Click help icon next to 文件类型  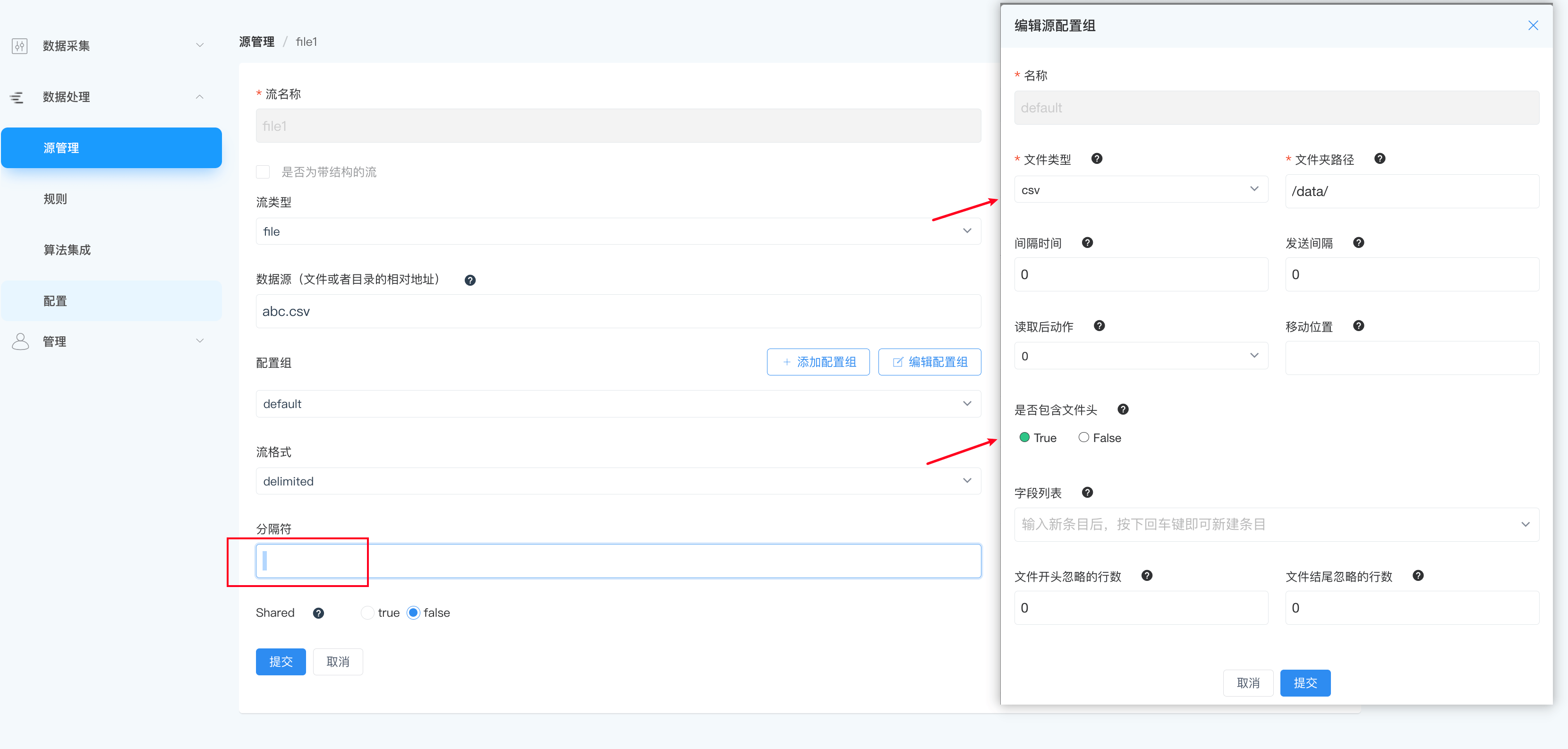coord(1096,159)
